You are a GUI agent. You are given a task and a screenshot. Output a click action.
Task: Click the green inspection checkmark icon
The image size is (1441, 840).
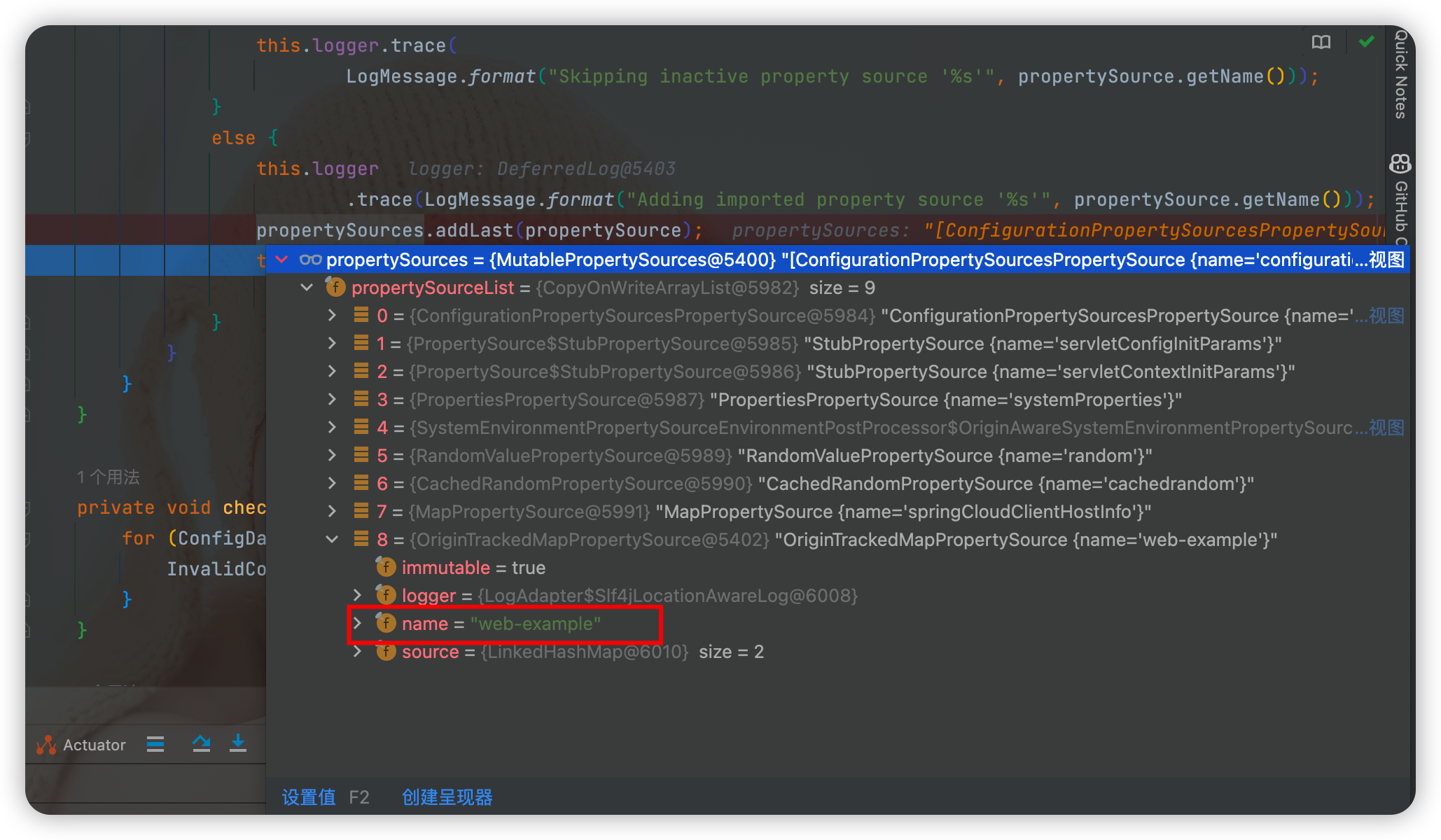click(1366, 42)
